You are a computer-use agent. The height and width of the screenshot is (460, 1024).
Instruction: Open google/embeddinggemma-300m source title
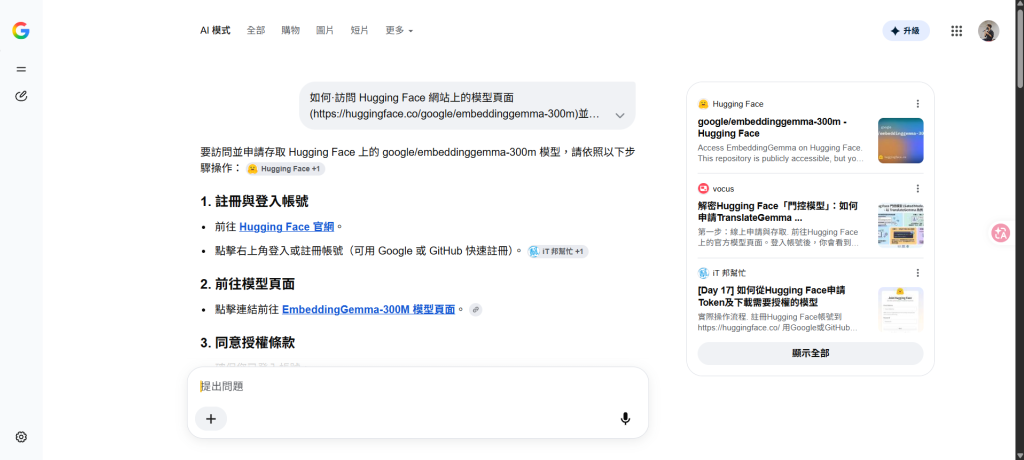pyautogui.click(x=773, y=127)
